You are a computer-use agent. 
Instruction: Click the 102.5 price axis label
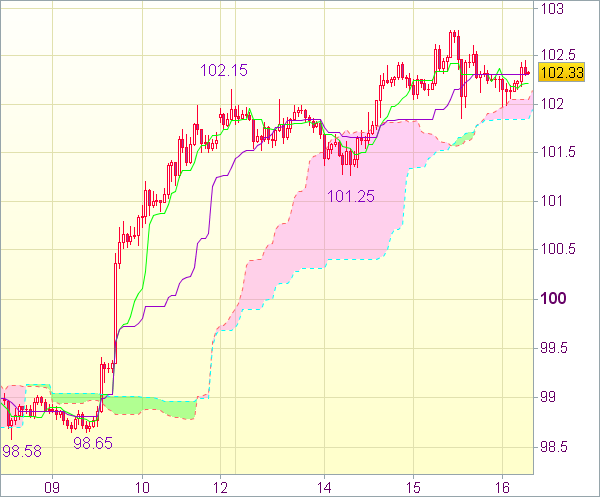pyautogui.click(x=558, y=55)
